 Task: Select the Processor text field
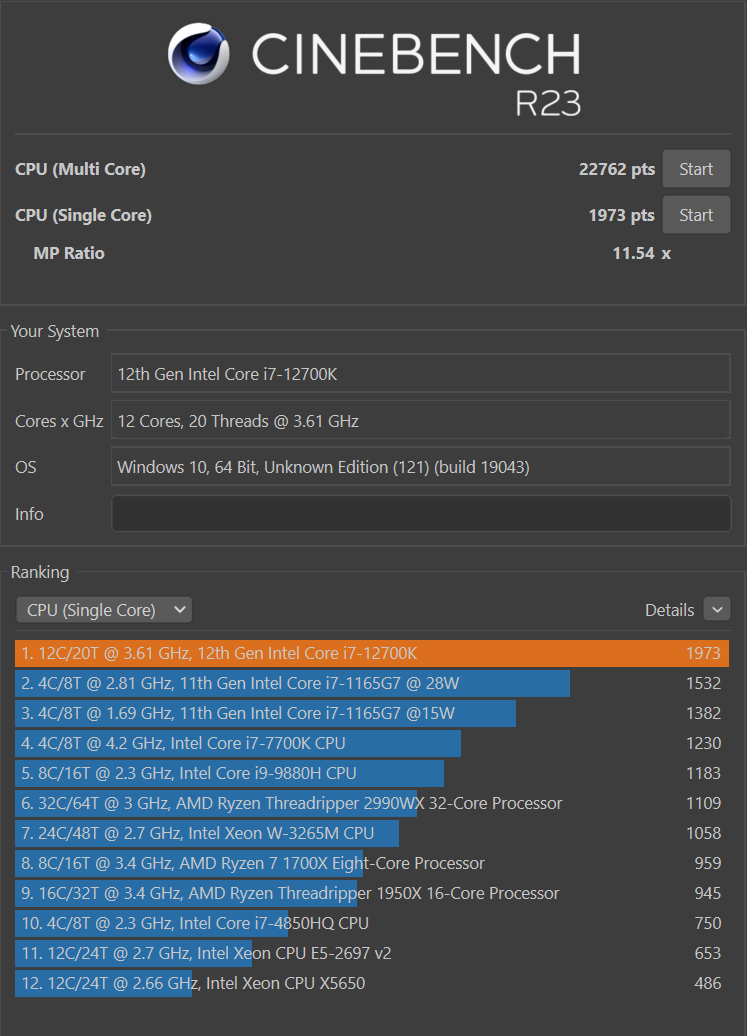coord(420,374)
